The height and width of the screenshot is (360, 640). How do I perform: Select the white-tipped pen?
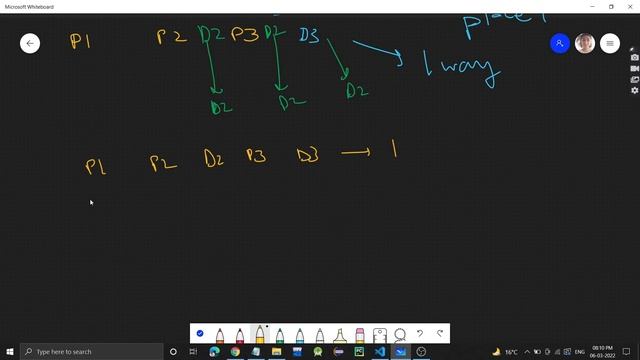coord(320,336)
